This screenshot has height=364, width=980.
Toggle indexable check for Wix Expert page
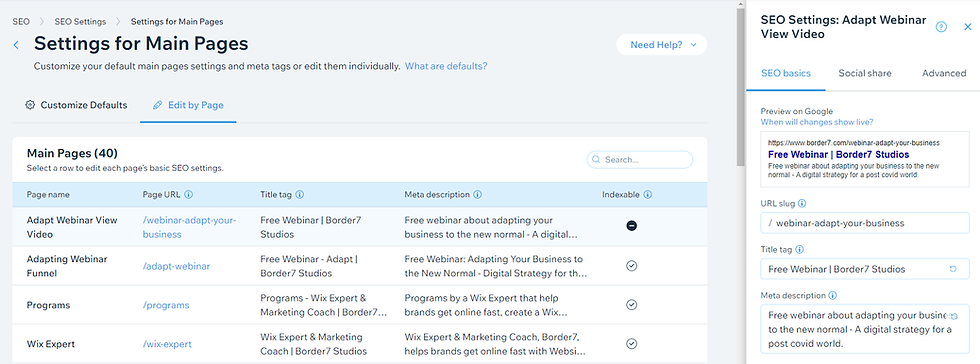tap(631, 343)
